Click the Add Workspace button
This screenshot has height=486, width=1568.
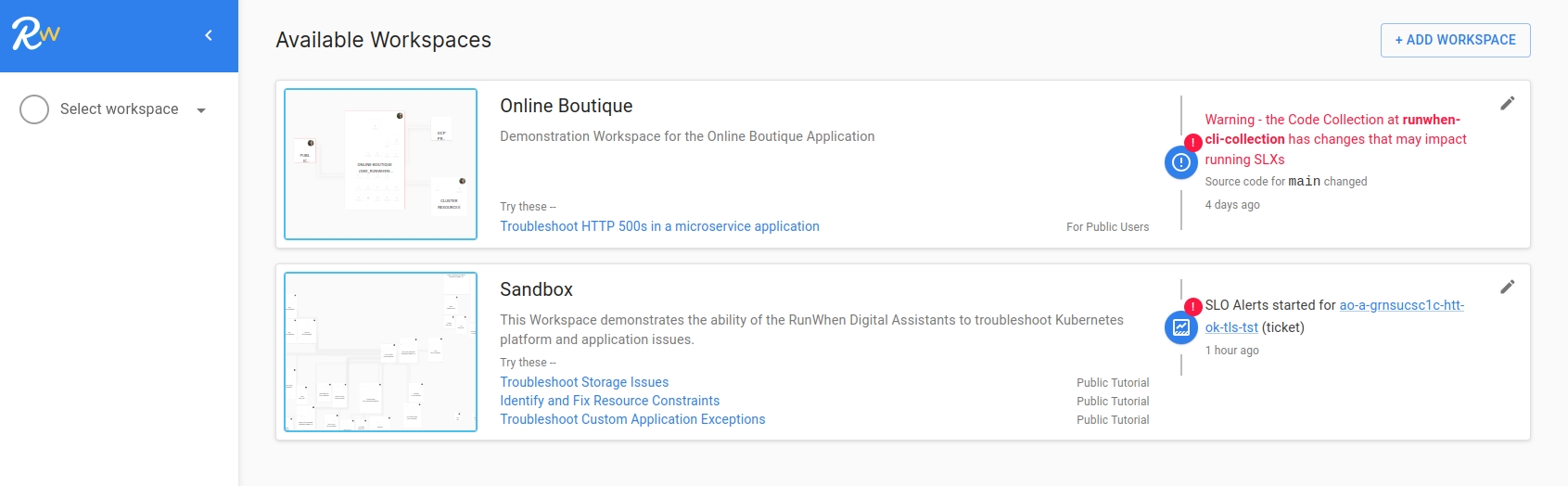click(x=1455, y=40)
